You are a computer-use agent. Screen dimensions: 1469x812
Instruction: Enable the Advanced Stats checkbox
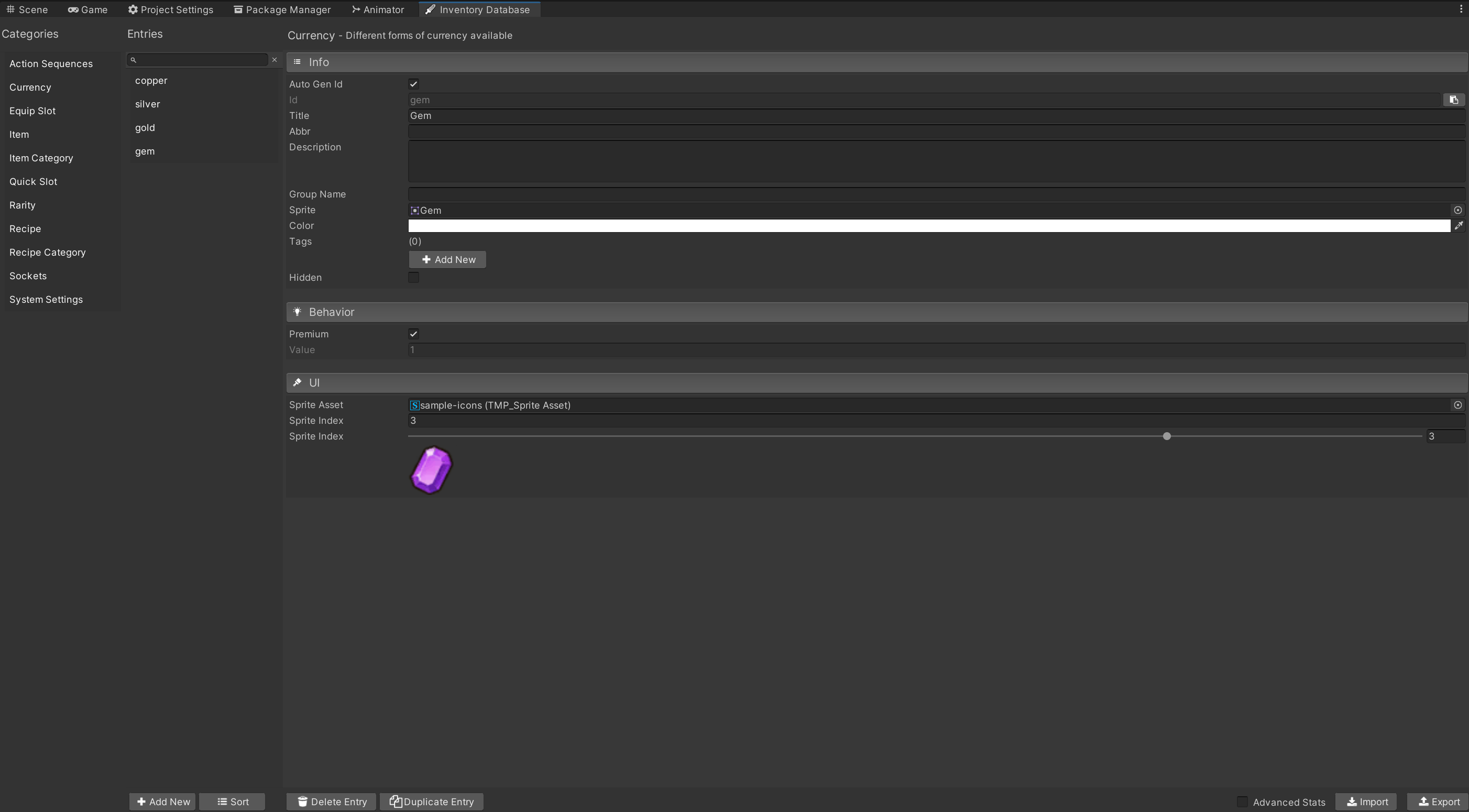click(1242, 802)
